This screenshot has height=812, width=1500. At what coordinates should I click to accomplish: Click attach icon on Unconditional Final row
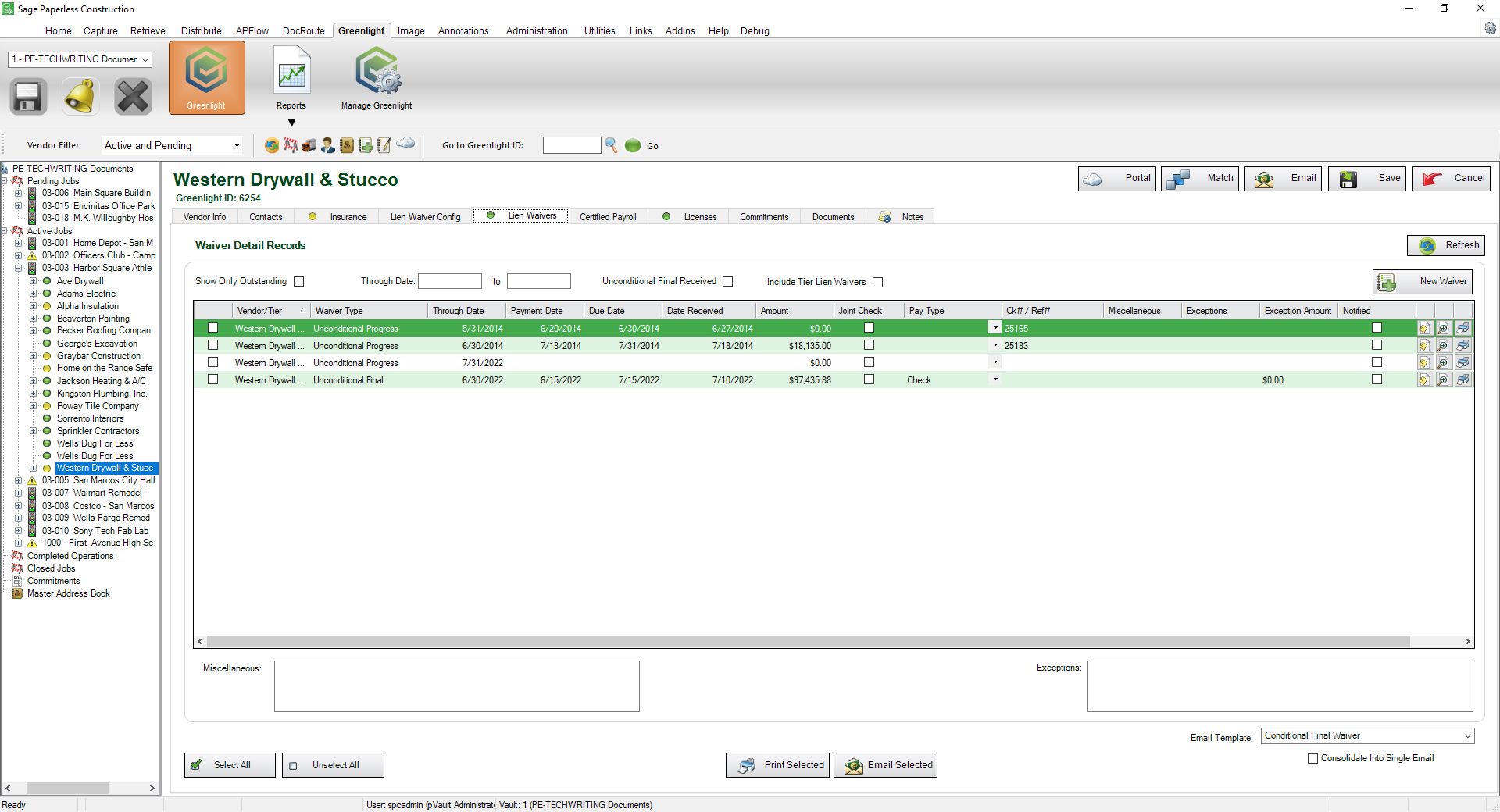pos(1424,380)
